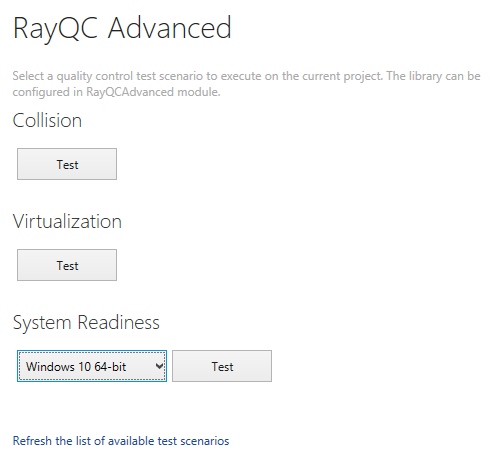The width and height of the screenshot is (490, 454).
Task: Refresh the list of available test scenarios
Action: [121, 441]
